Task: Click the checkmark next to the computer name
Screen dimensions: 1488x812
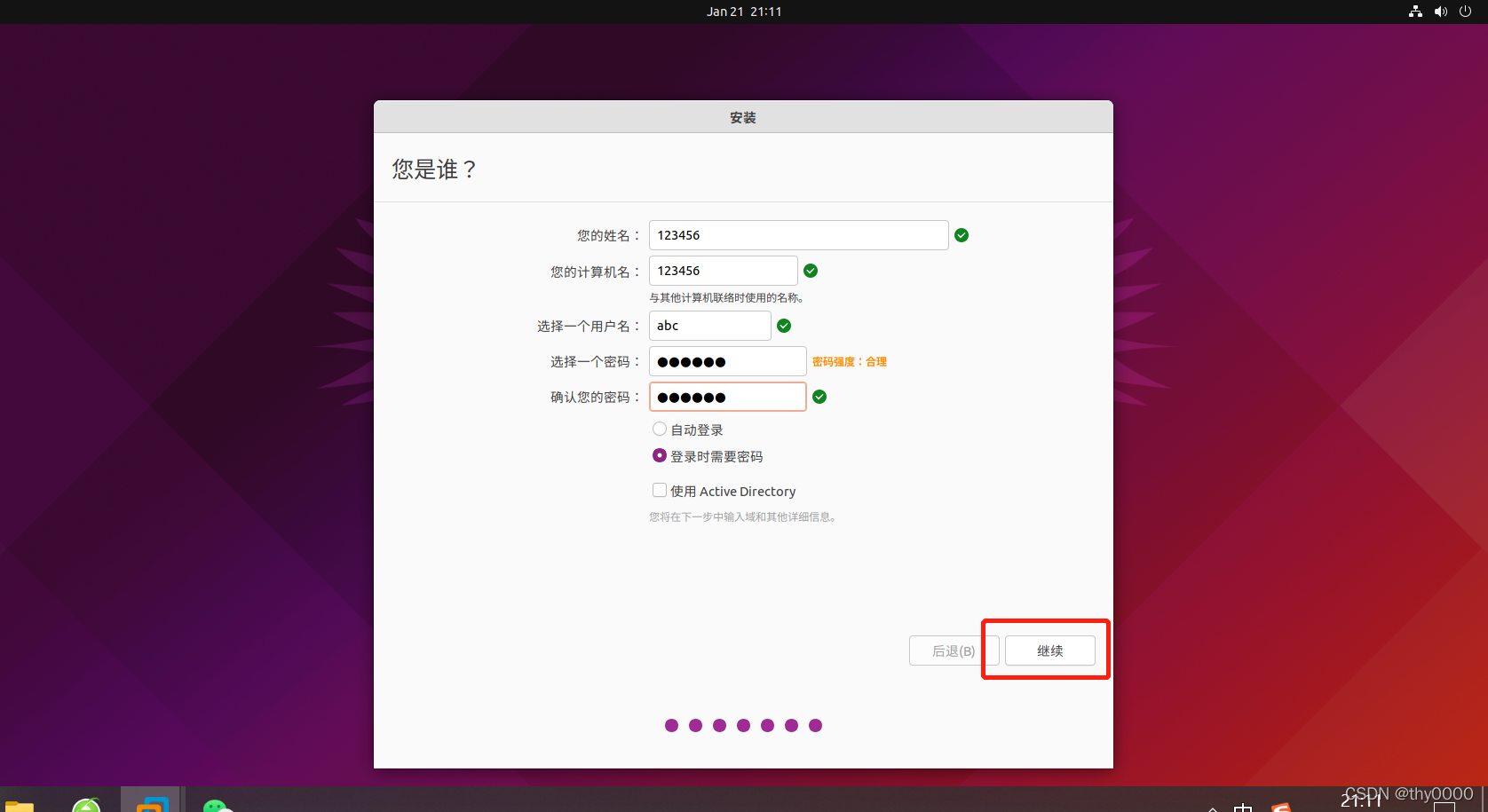Action: coord(810,271)
